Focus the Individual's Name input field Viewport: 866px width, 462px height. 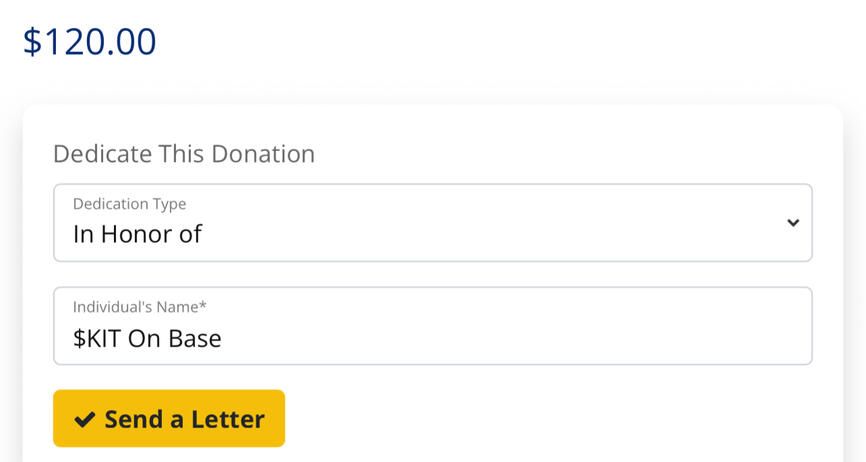[432, 327]
